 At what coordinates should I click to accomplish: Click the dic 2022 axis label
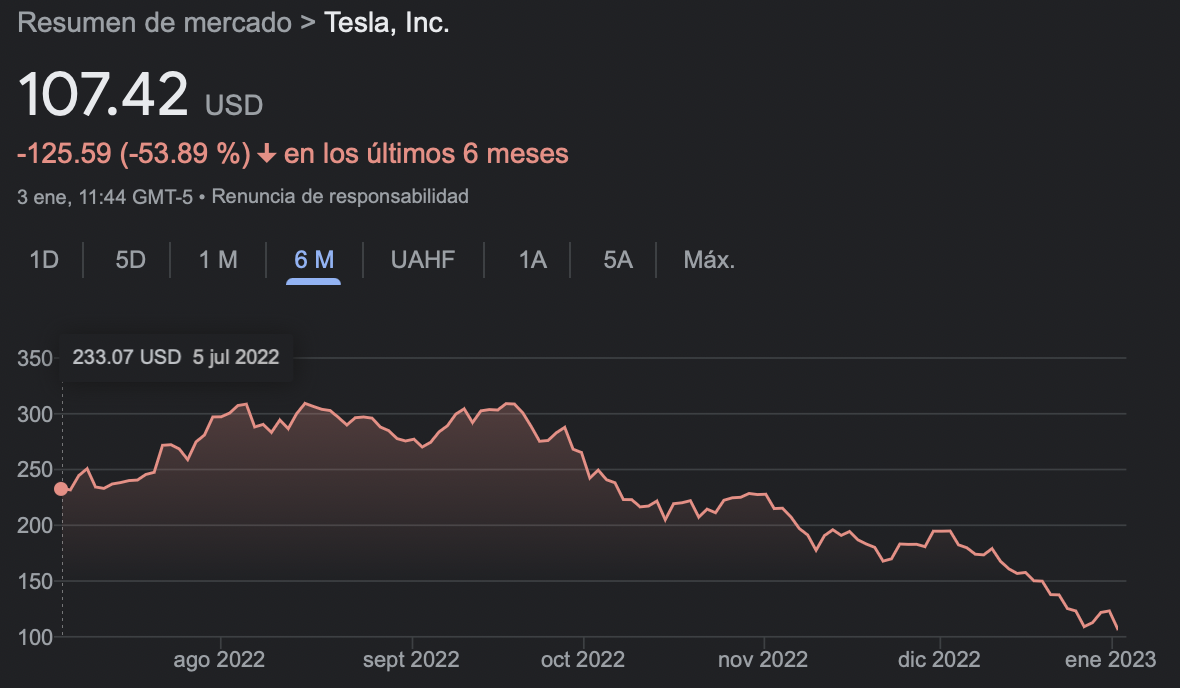point(940,660)
